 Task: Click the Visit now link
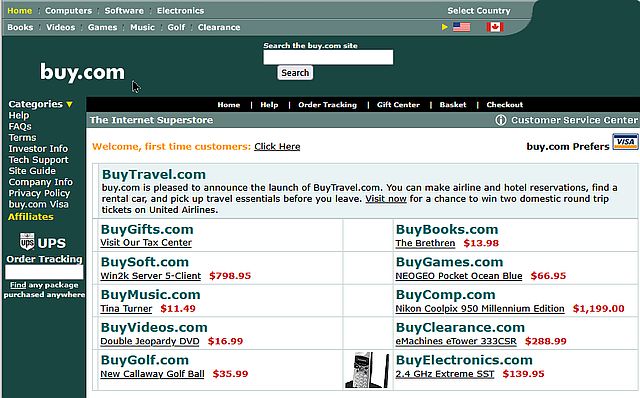pos(386,199)
